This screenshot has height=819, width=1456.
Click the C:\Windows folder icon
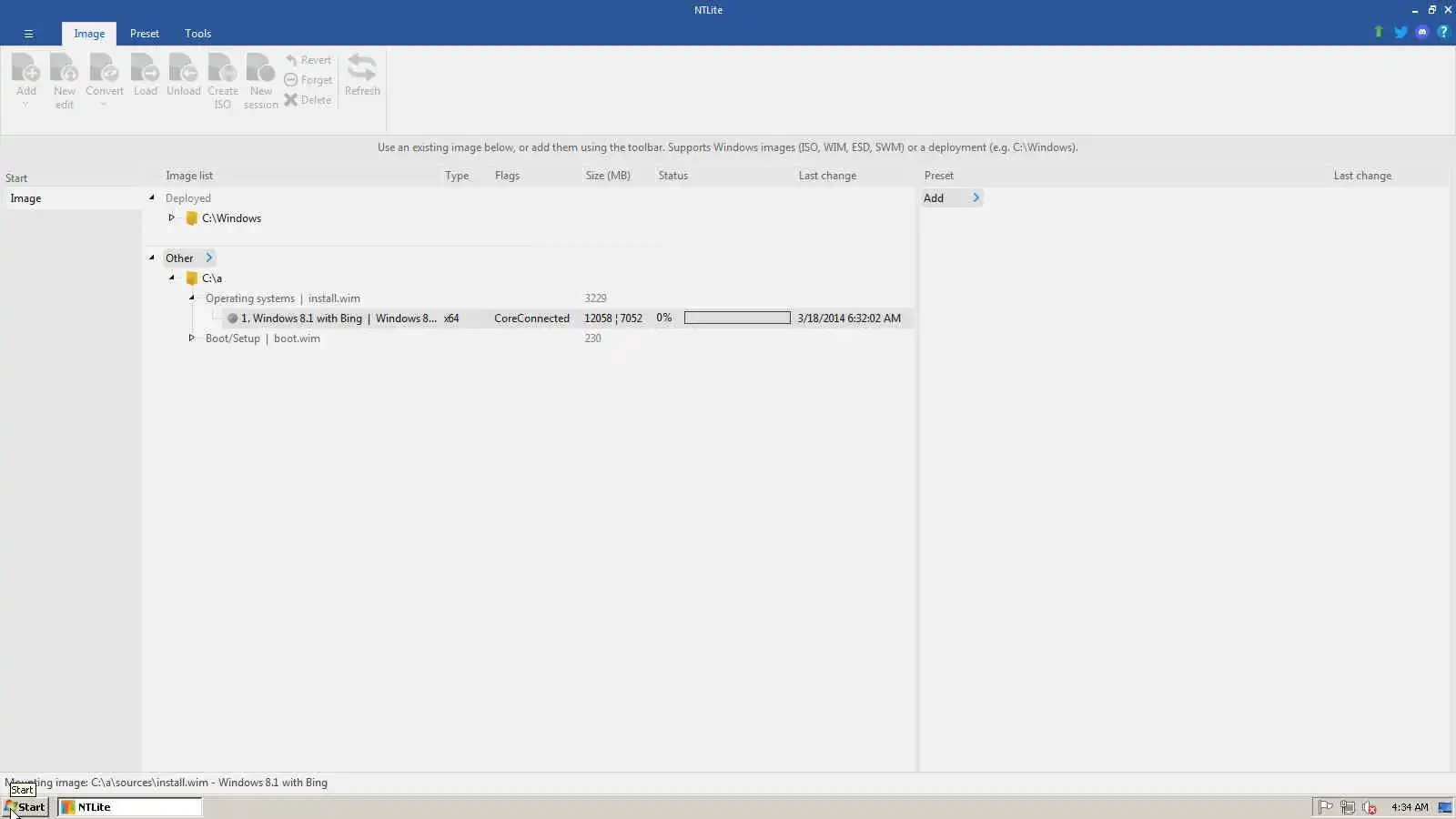[192, 218]
